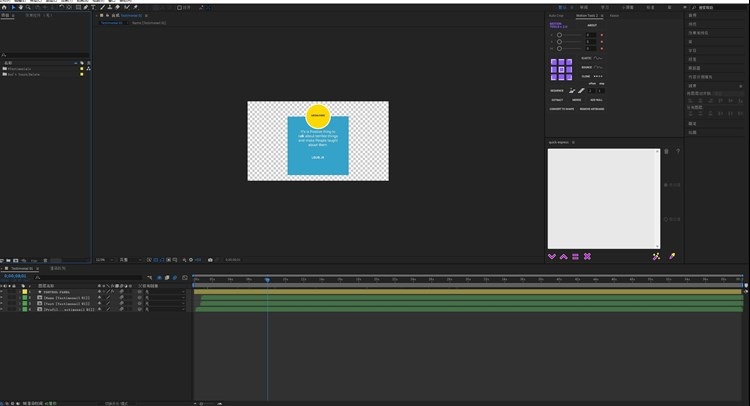Toggle hide shy layers in timeline
Image resolution: width=750 pixels, height=406 pixels.
pos(159,278)
